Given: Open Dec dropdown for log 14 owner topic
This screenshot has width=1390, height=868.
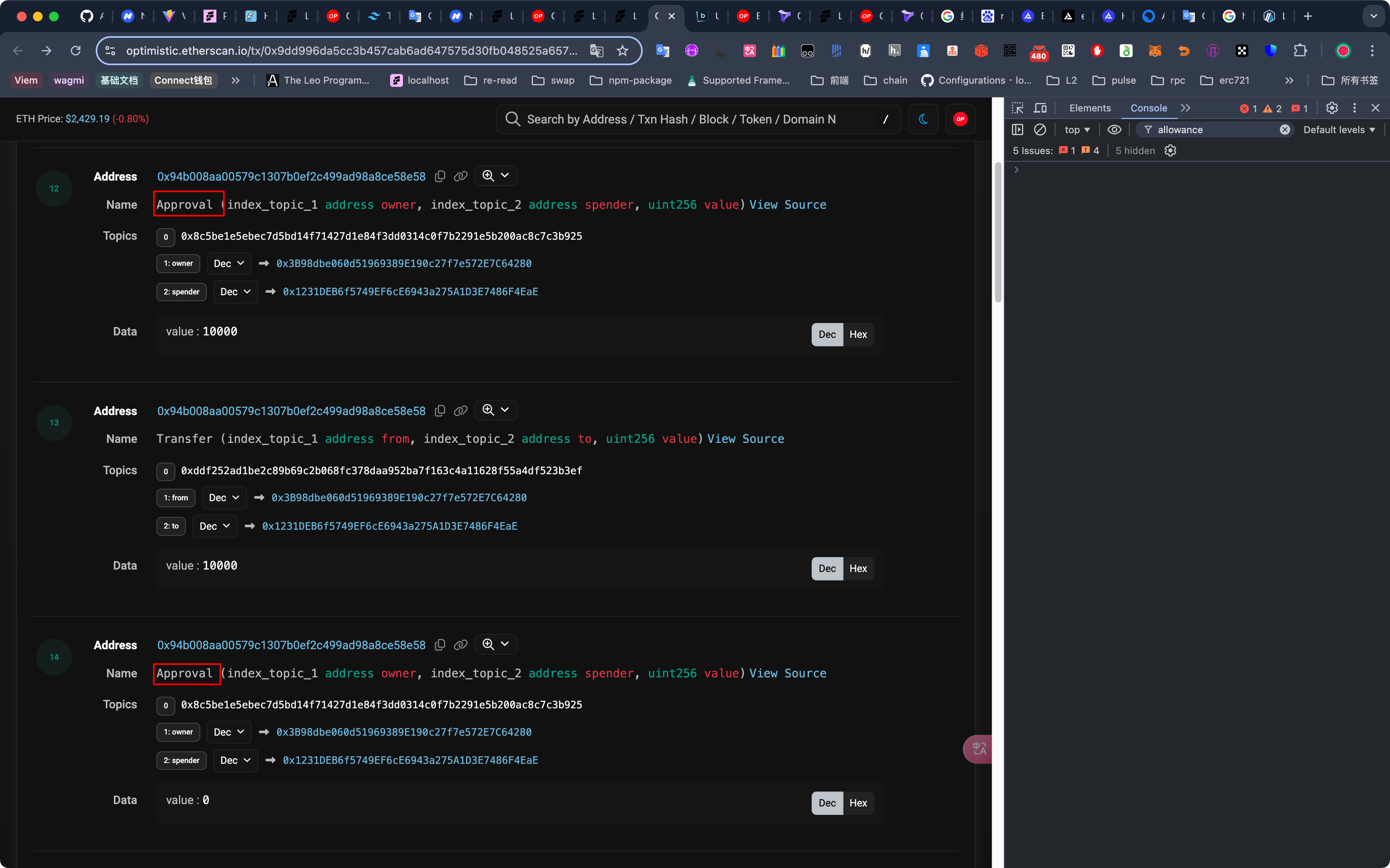Looking at the screenshot, I should (x=229, y=732).
